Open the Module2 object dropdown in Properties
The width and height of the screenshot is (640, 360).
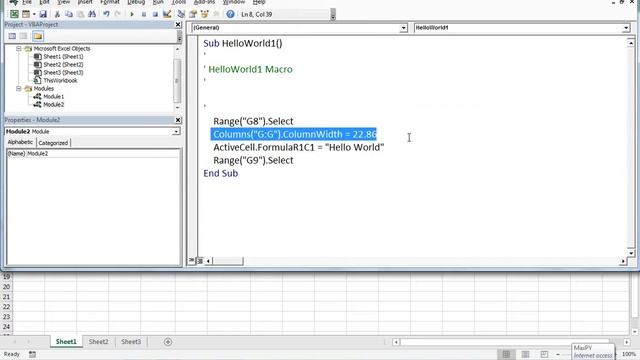[x=176, y=131]
